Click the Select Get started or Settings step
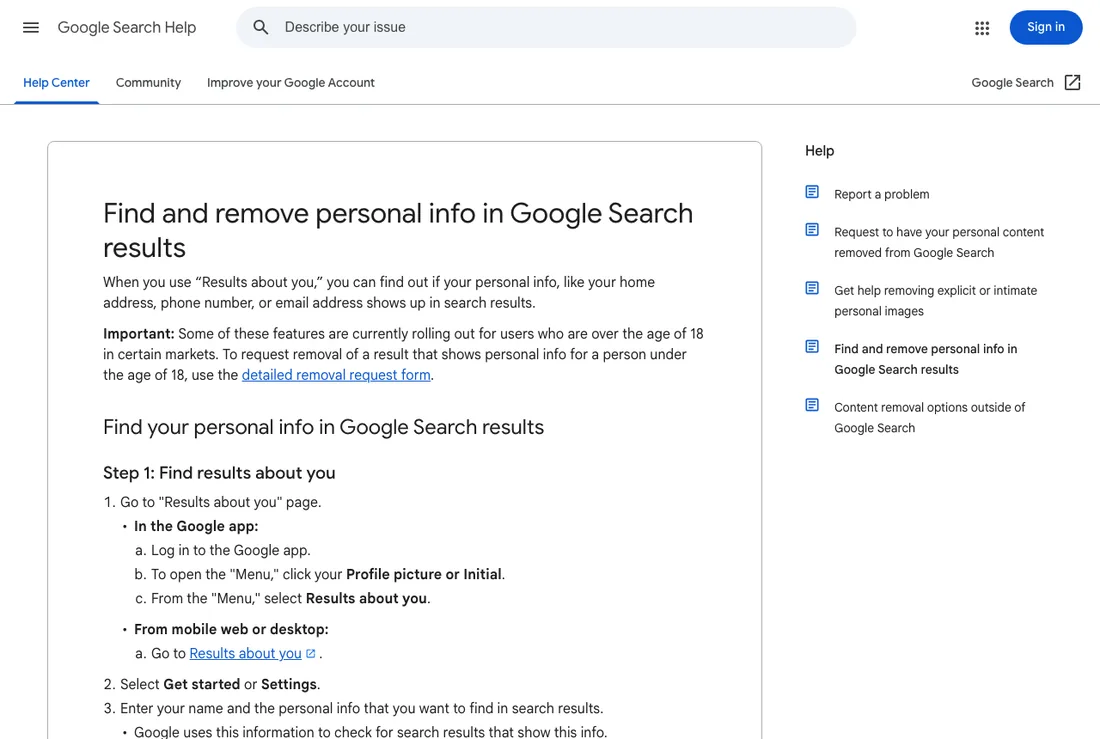 coord(220,684)
